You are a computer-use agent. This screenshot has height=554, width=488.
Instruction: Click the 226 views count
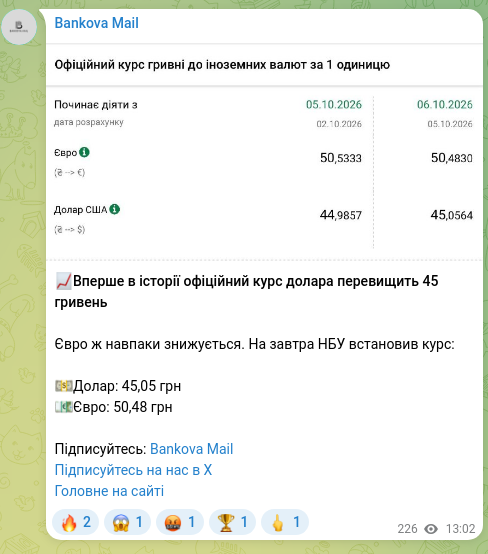coord(407,529)
